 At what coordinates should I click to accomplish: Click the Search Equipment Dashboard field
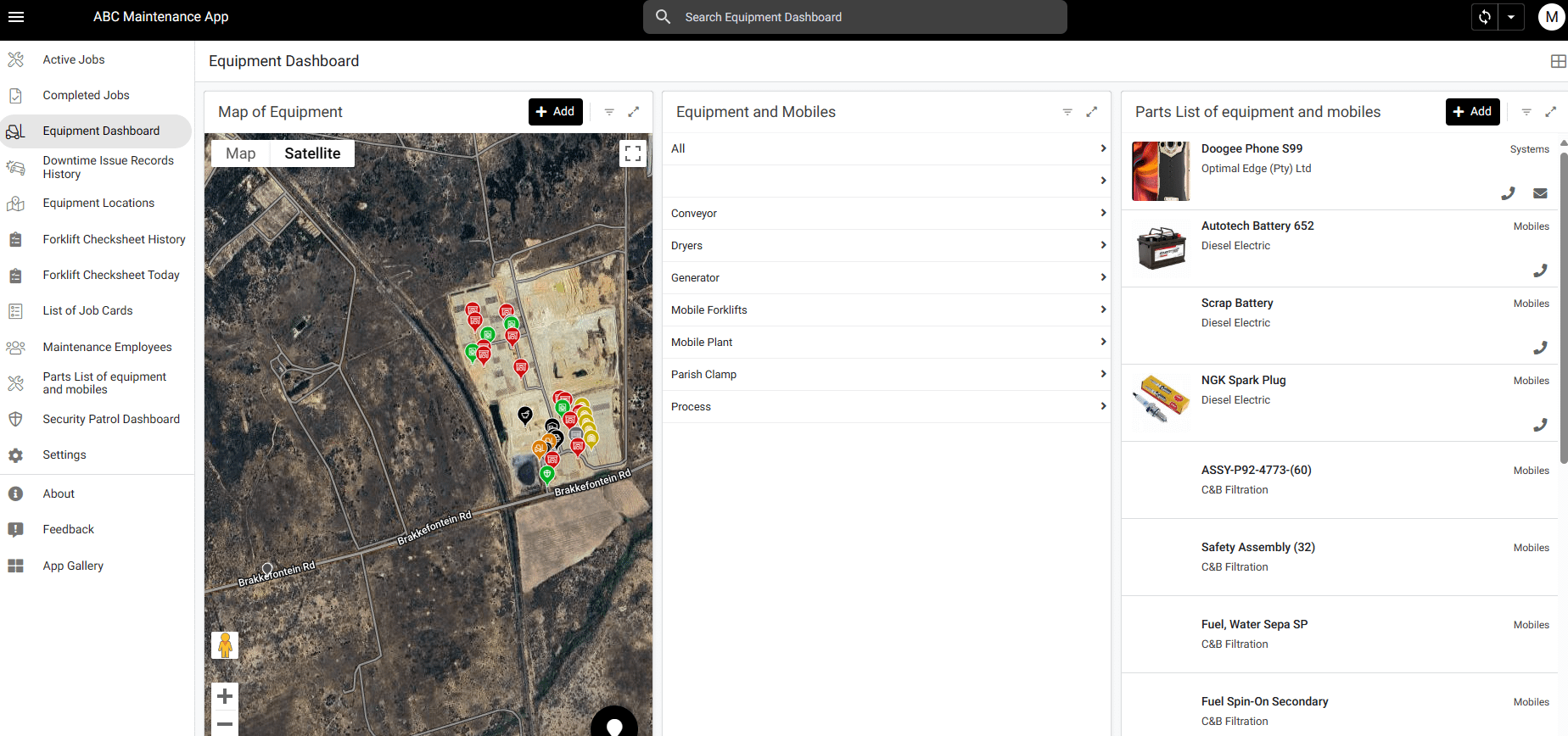click(855, 17)
